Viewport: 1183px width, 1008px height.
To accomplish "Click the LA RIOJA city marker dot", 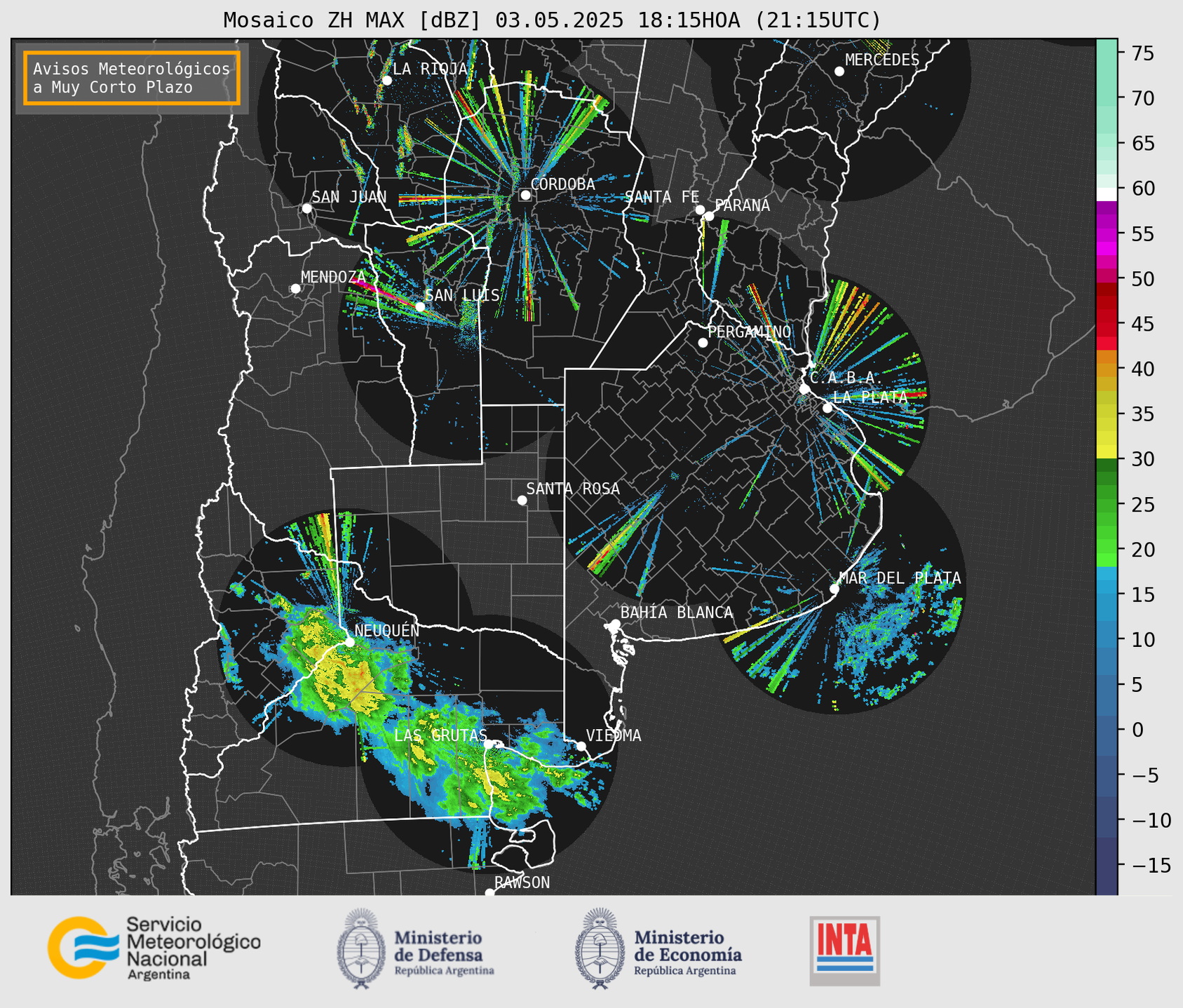I will (386, 81).
